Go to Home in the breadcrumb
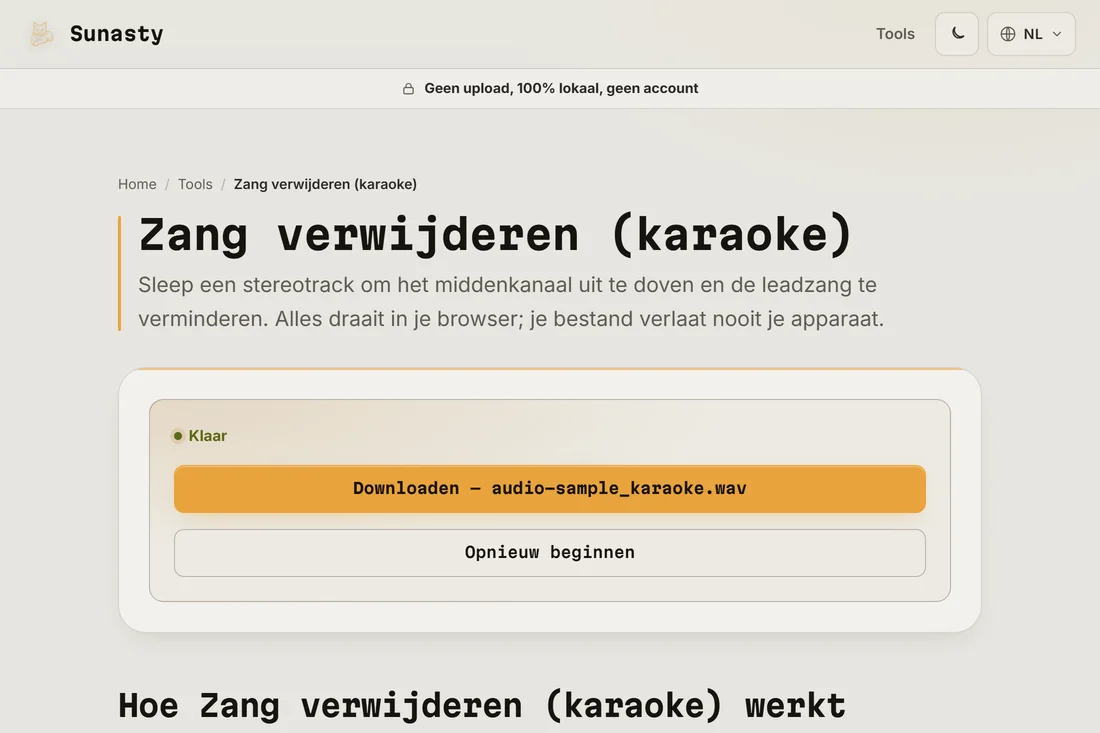This screenshot has width=1100, height=733. click(x=137, y=184)
